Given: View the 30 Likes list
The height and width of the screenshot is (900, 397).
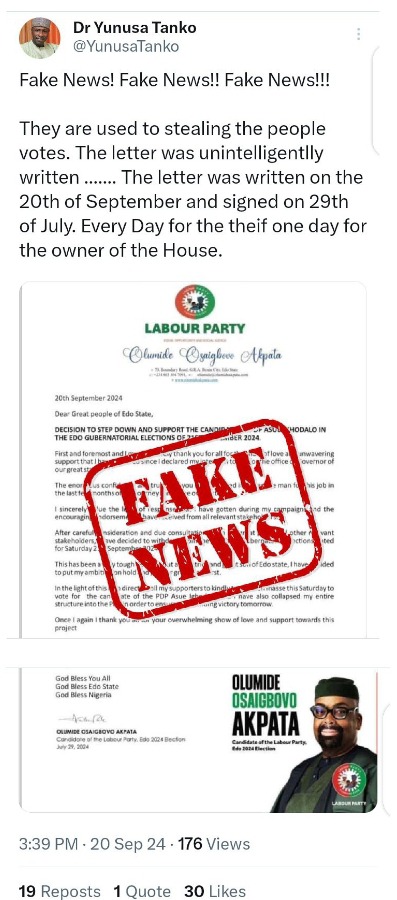Looking at the screenshot, I should 215,891.
